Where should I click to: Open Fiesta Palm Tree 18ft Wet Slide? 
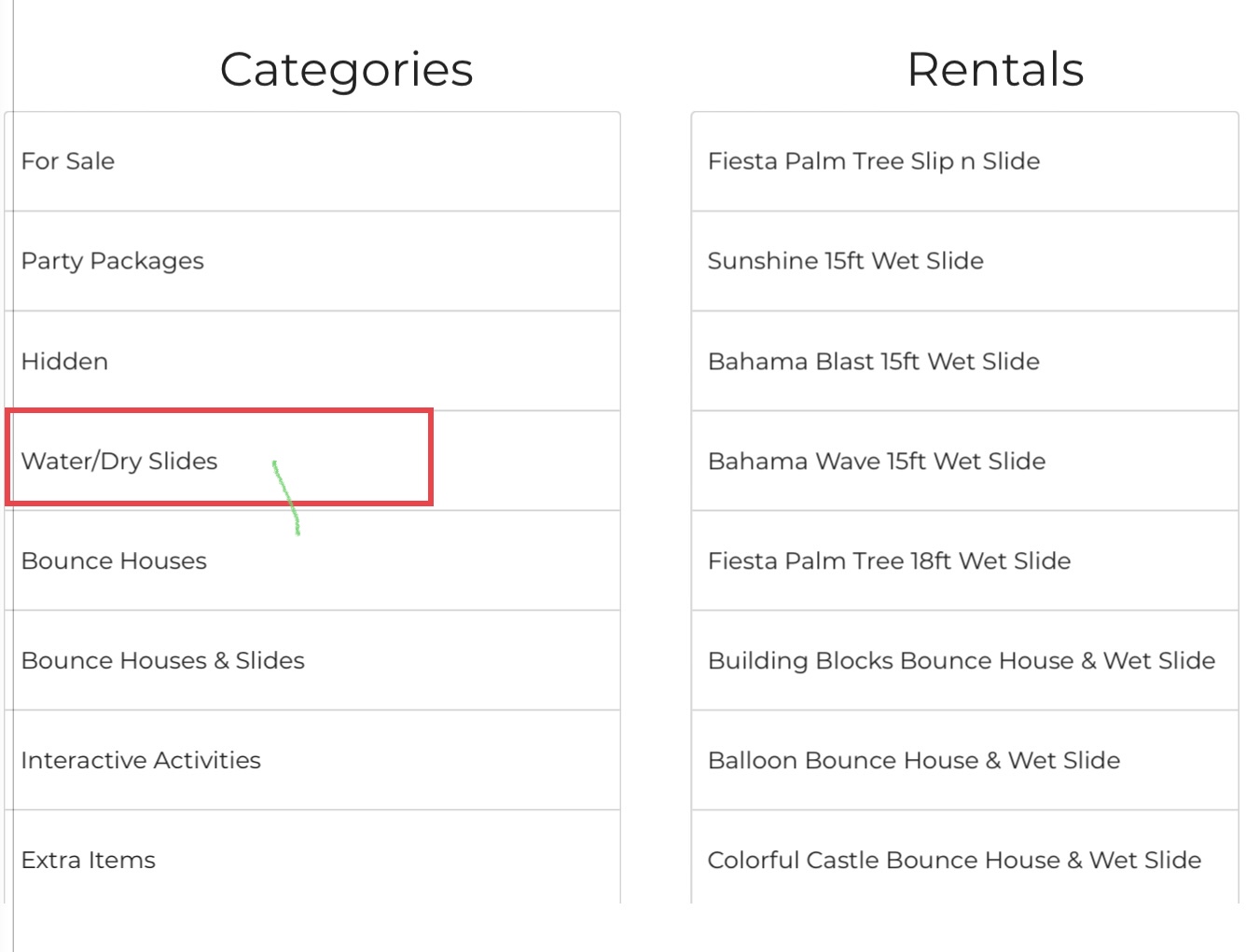click(890, 560)
